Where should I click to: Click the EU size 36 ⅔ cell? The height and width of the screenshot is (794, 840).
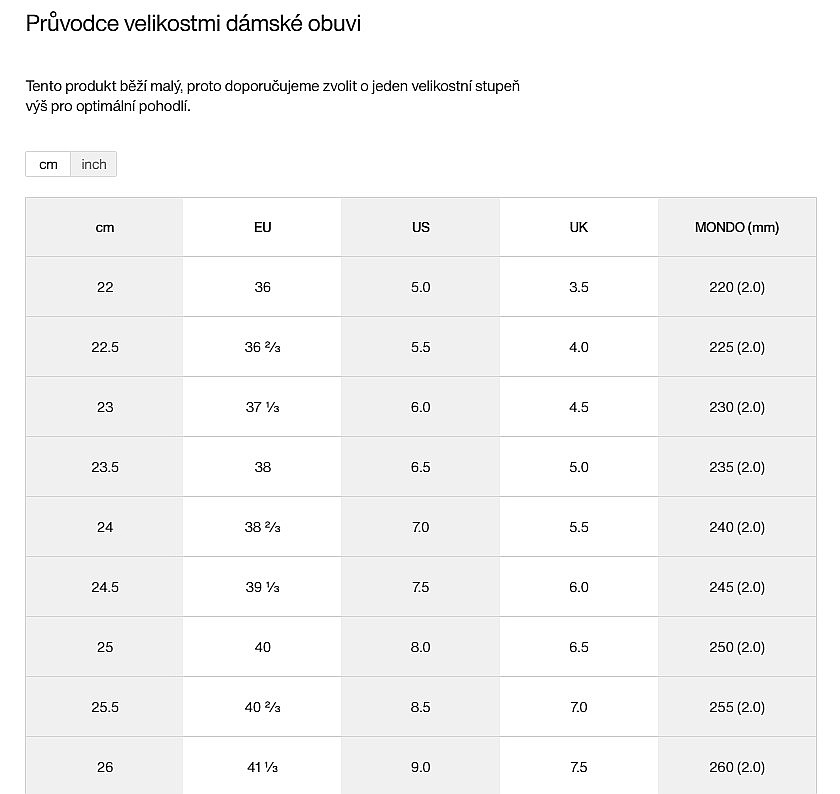(262, 347)
